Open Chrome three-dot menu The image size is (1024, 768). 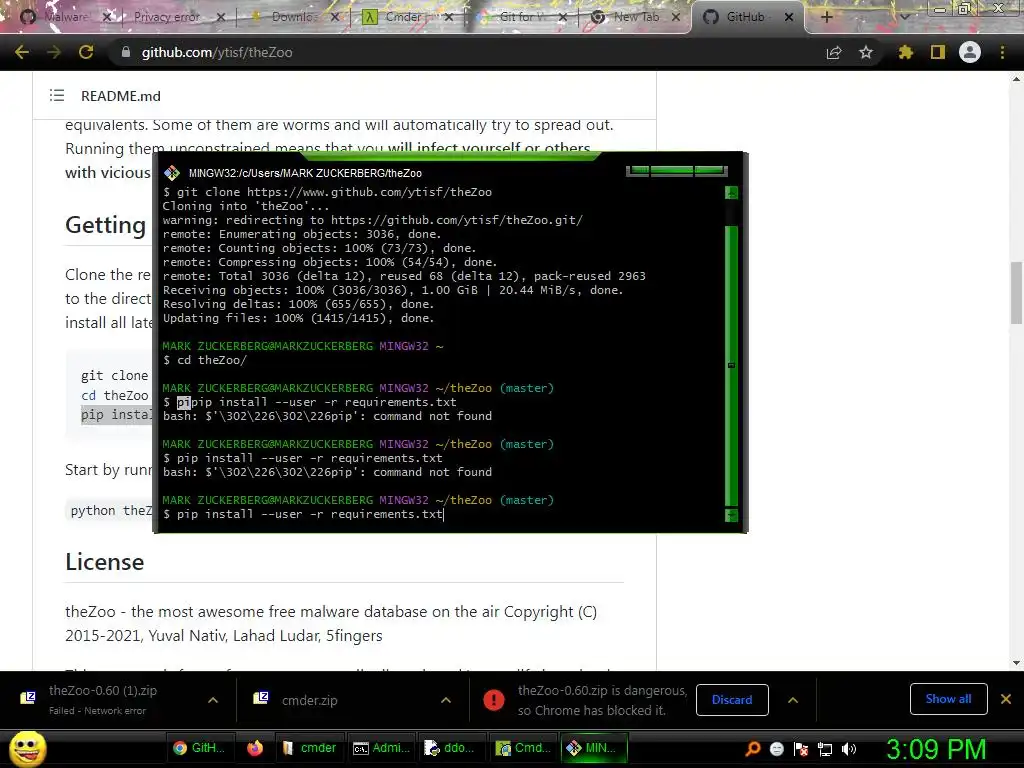coord(1002,52)
